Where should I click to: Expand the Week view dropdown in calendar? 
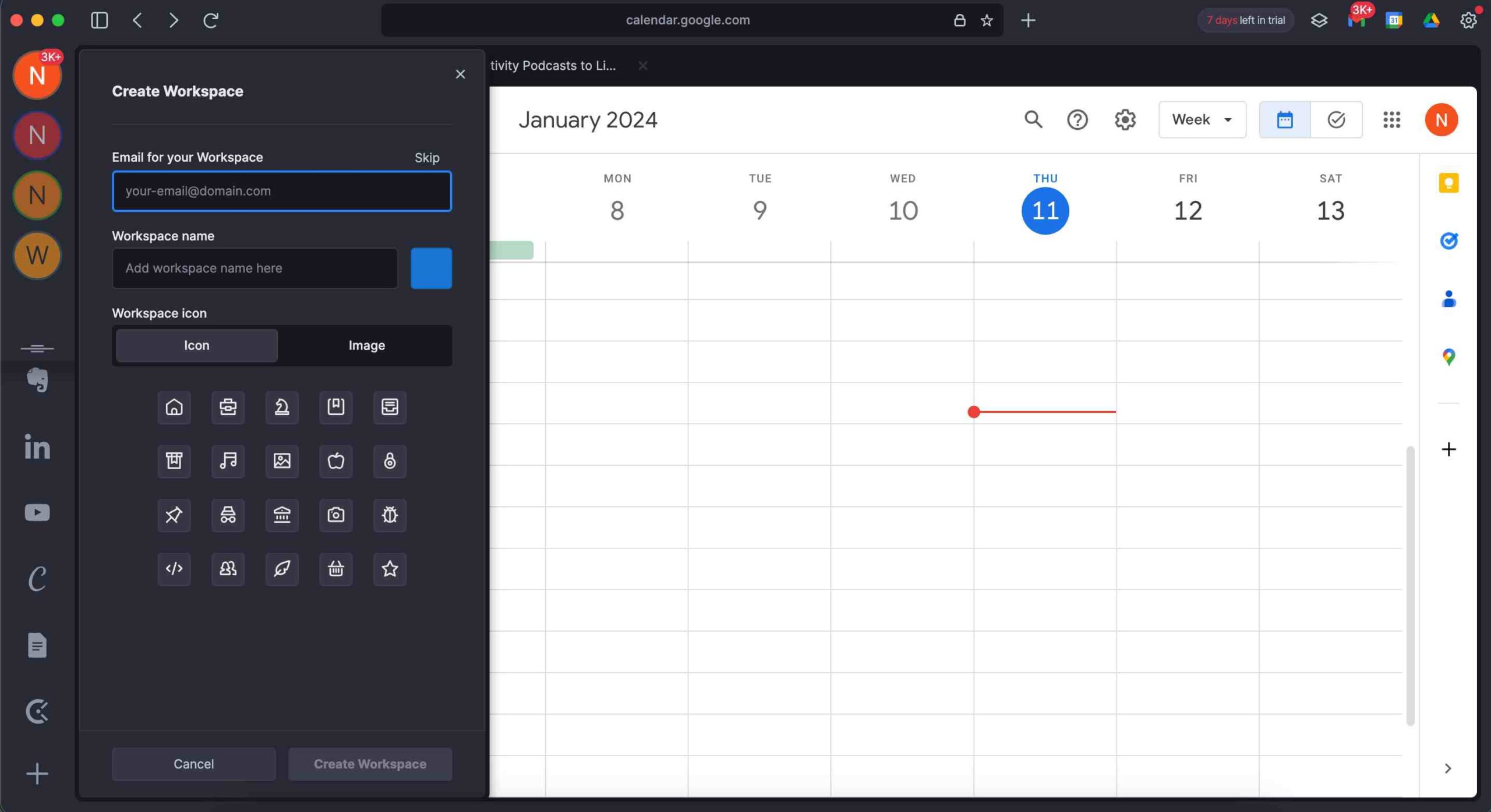pyautogui.click(x=1200, y=119)
